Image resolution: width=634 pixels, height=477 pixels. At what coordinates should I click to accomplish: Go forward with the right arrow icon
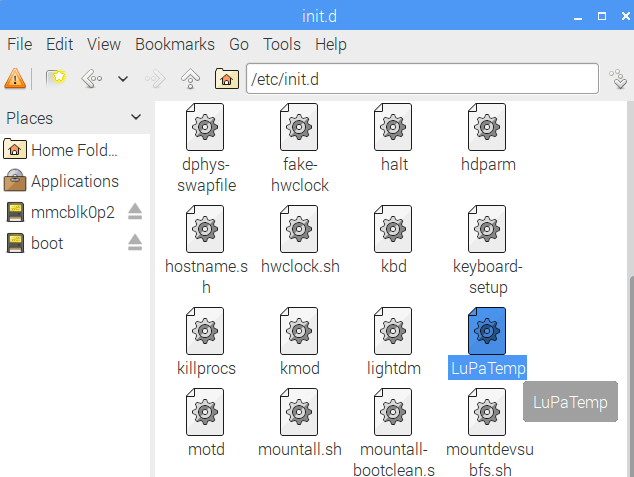click(x=156, y=78)
